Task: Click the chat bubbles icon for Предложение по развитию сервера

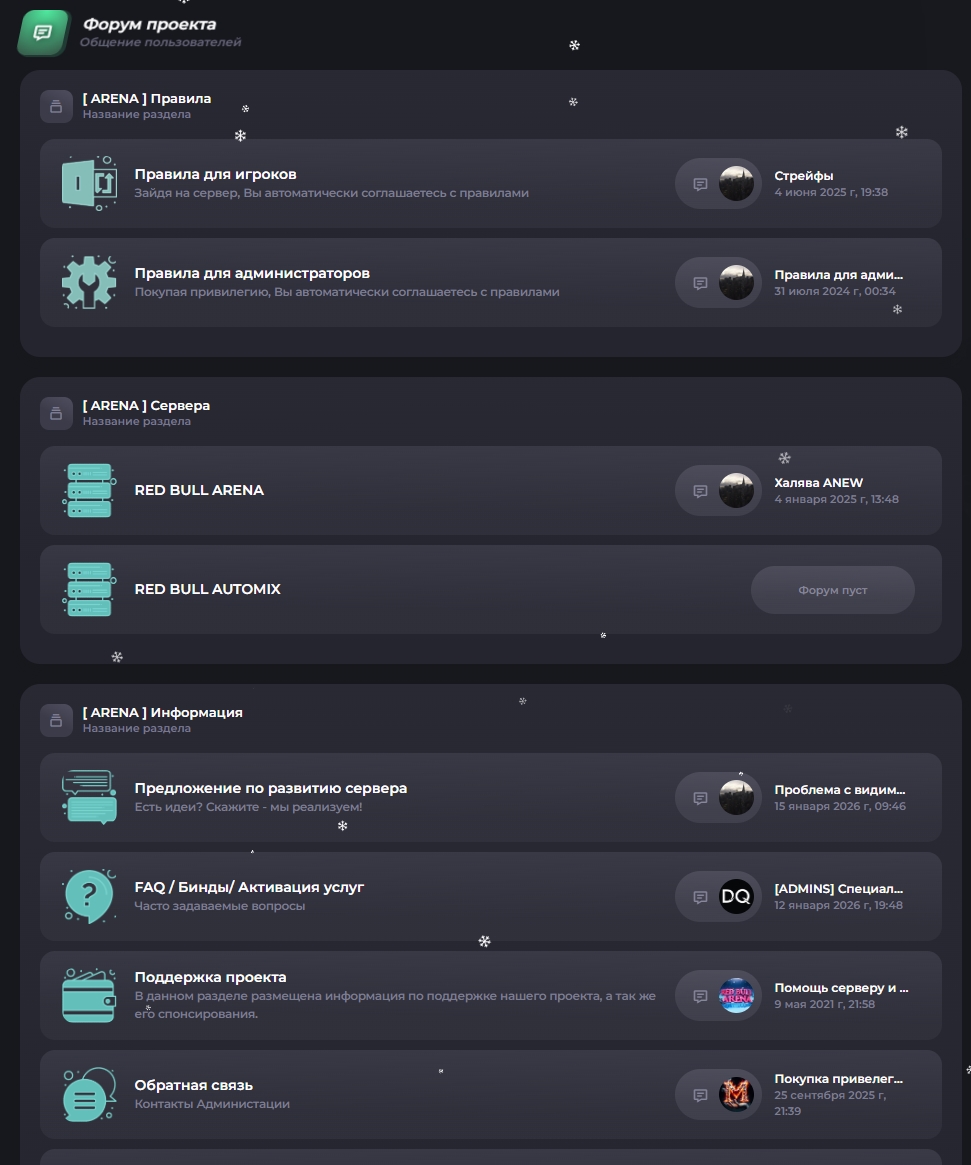Action: [89, 797]
